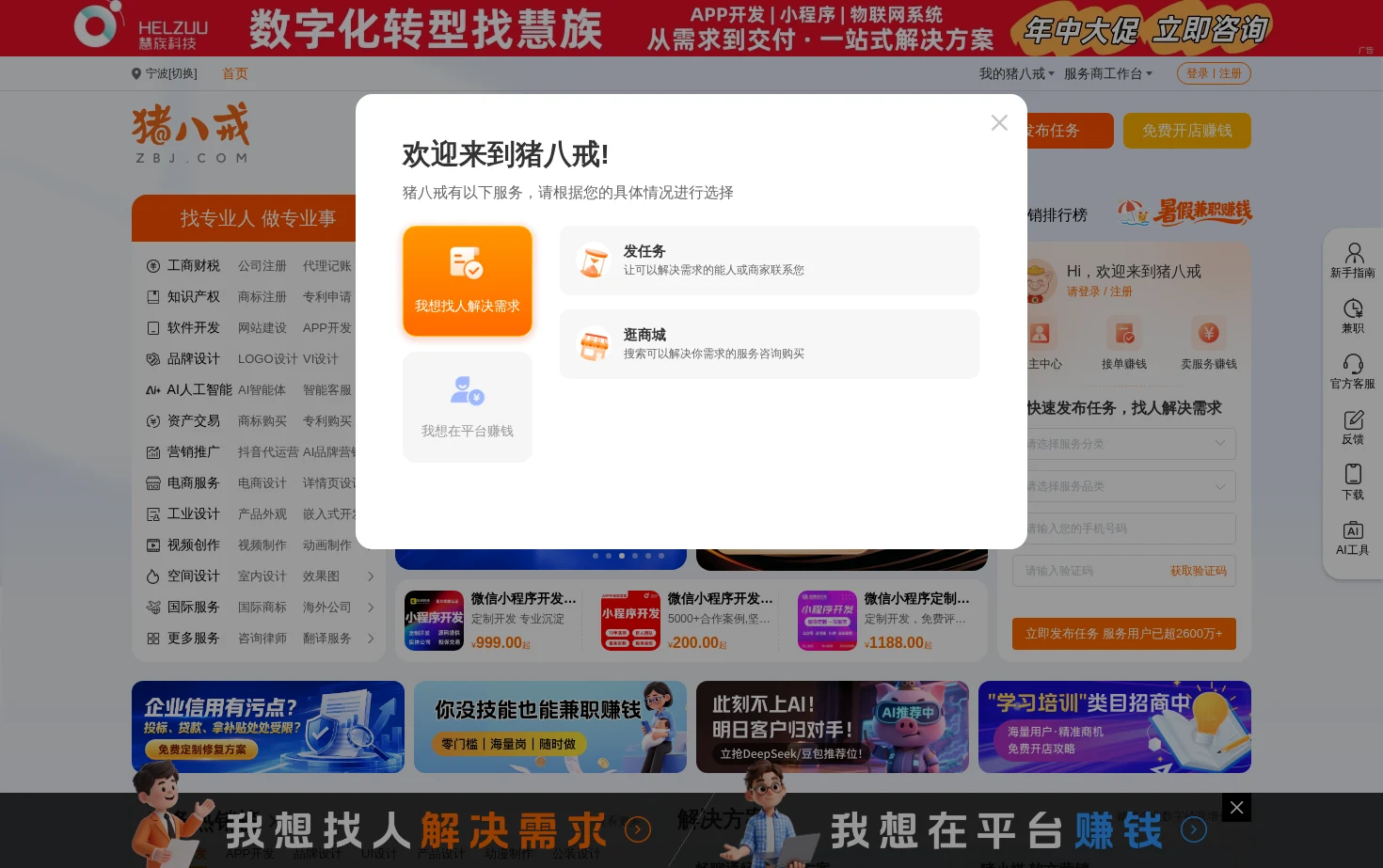Click 咨询律师 link
The width and height of the screenshot is (1383, 868).
pyautogui.click(x=262, y=639)
